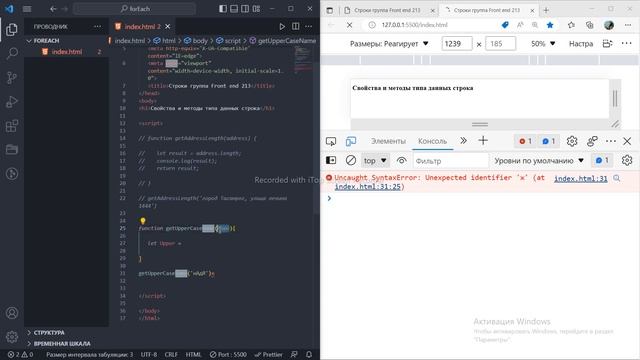Click the console Фильтр input
Viewport: 640px width, 360px height.
pos(451,161)
